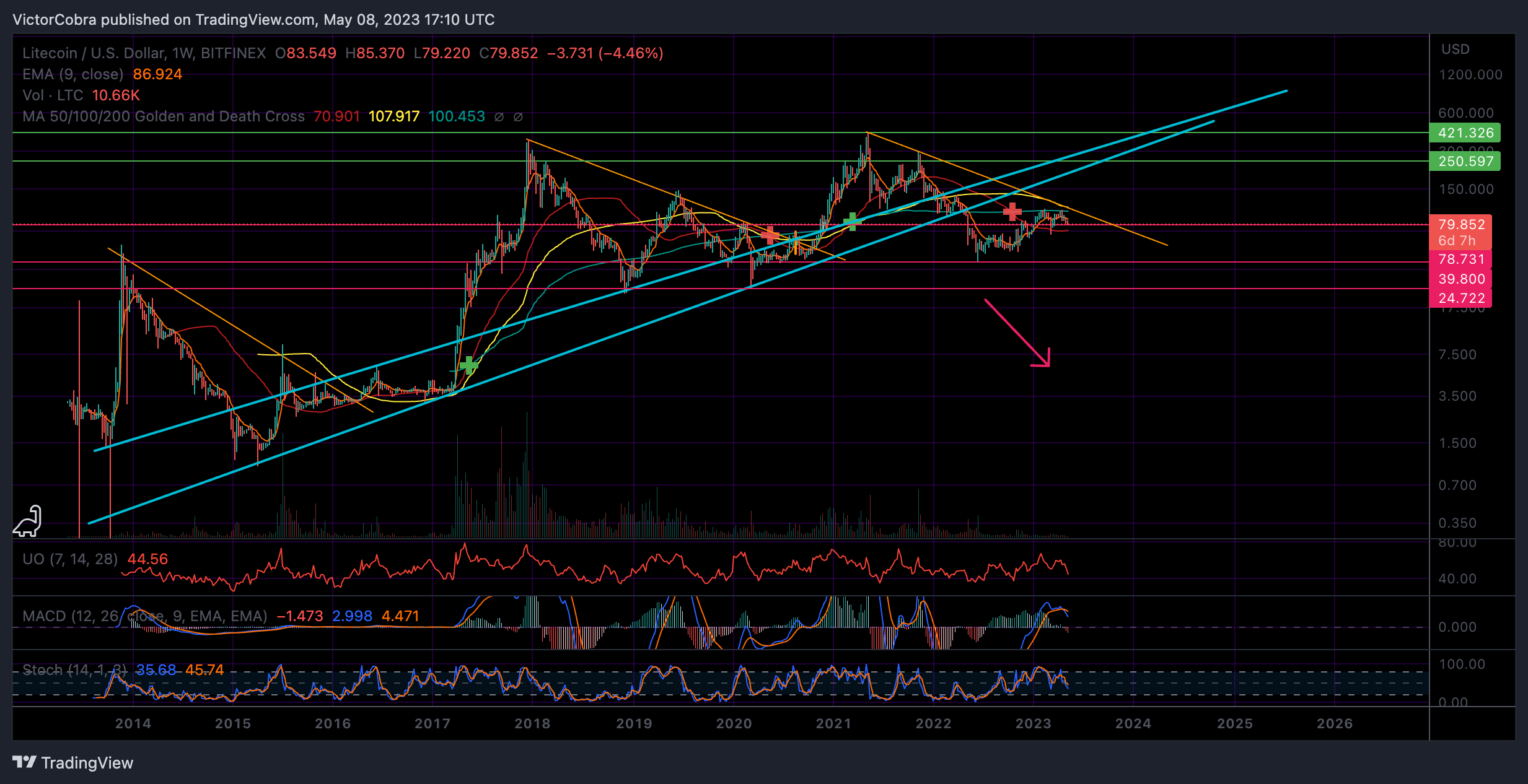Click the 2014 label on time axis

pos(133,724)
